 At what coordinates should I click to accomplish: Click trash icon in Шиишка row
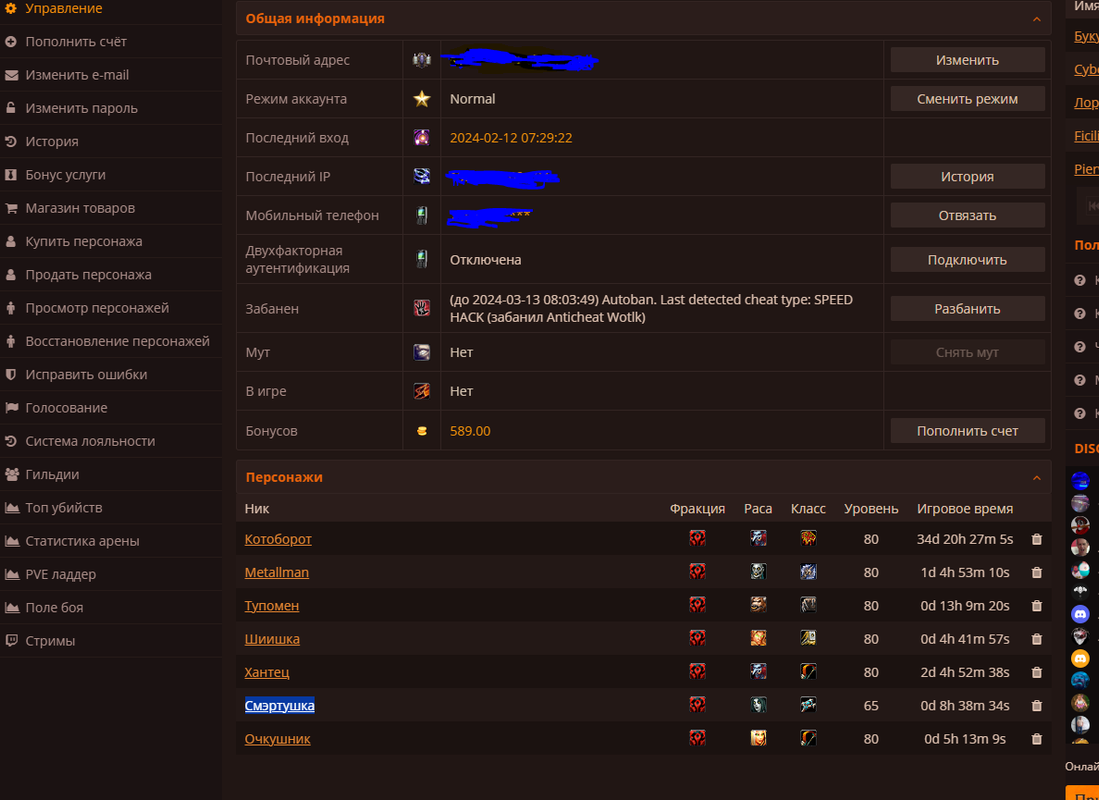point(1037,639)
